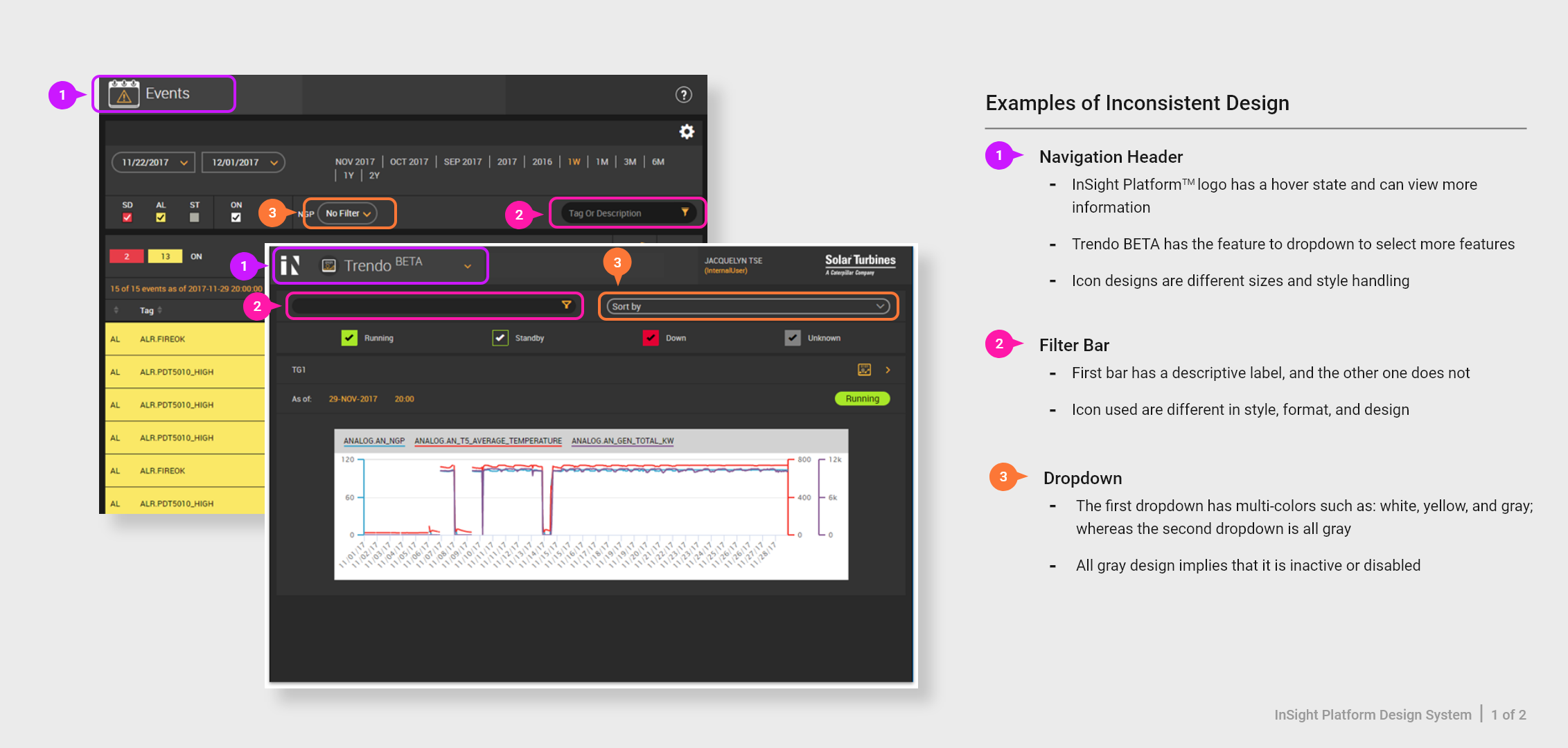Screen dimensions: 1568x748
Task: Open the 11/22/2017 start date dropdown
Action: pos(153,162)
